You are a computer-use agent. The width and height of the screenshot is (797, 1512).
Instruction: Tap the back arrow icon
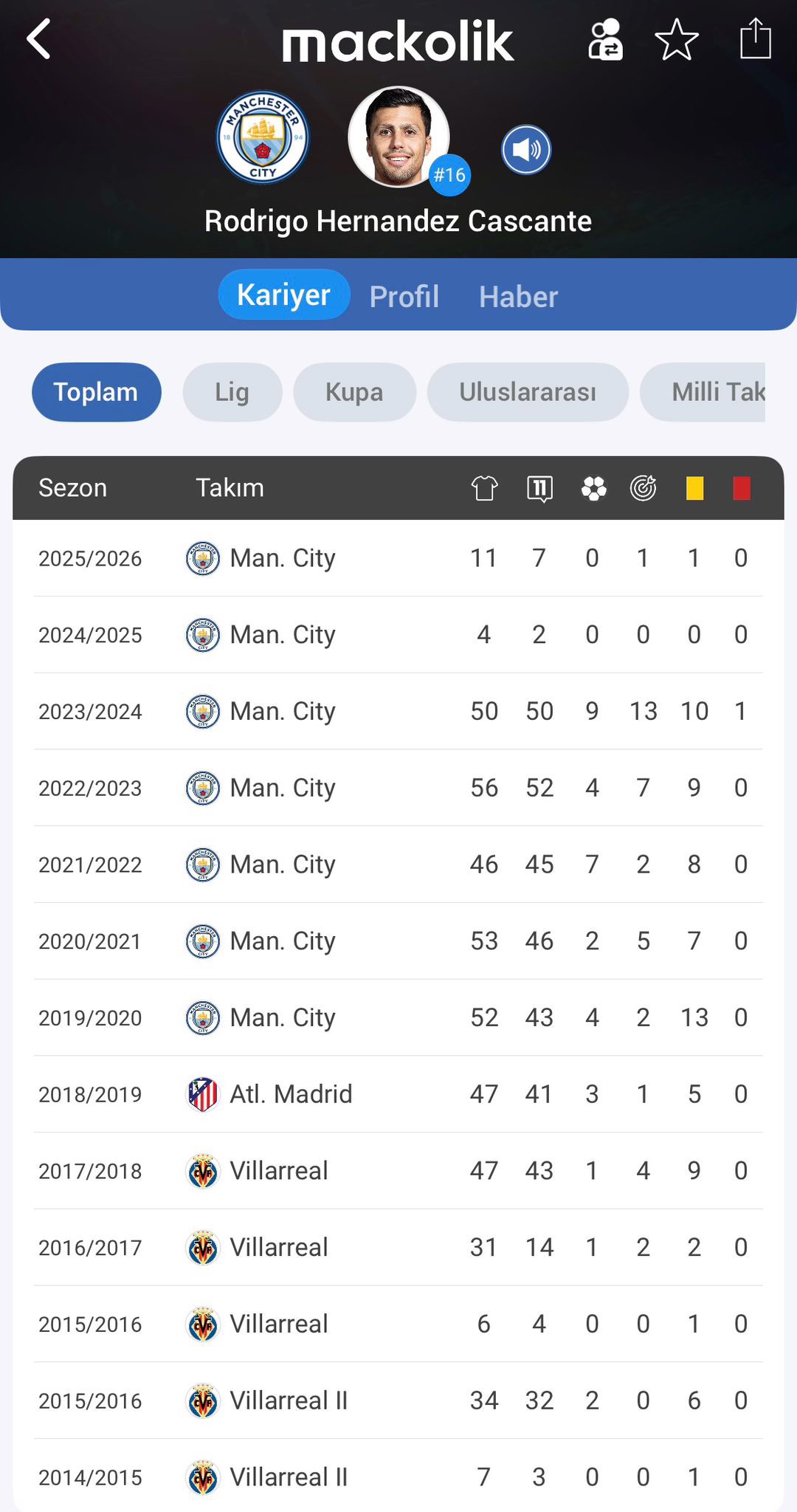click(x=38, y=38)
